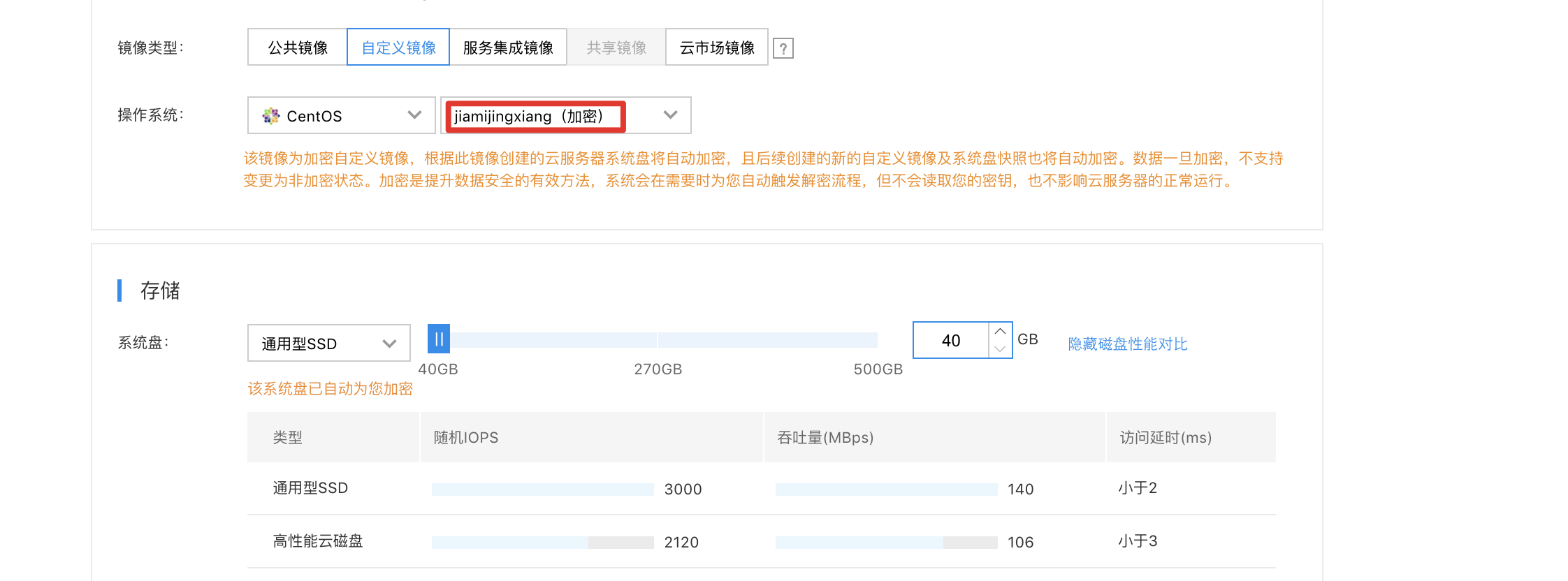Click the image type help question-mark icon

click(x=783, y=48)
